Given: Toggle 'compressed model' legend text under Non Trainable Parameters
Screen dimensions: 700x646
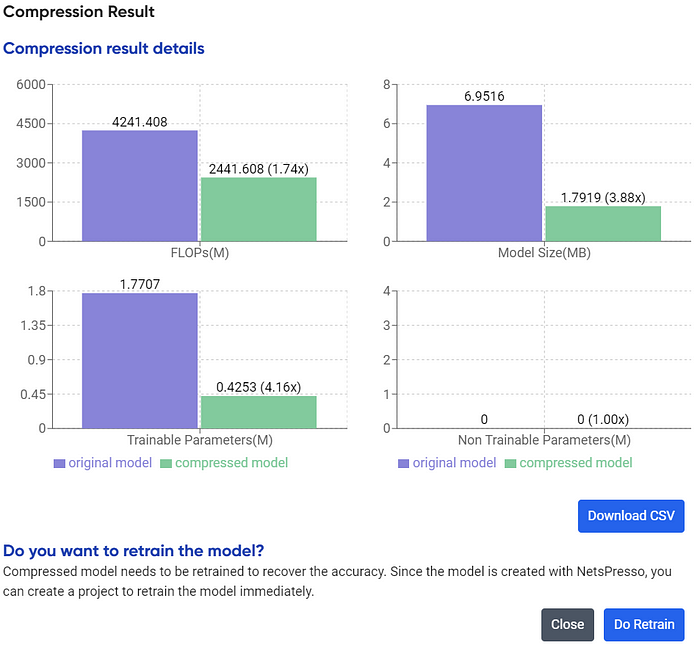Looking at the screenshot, I should point(575,463).
